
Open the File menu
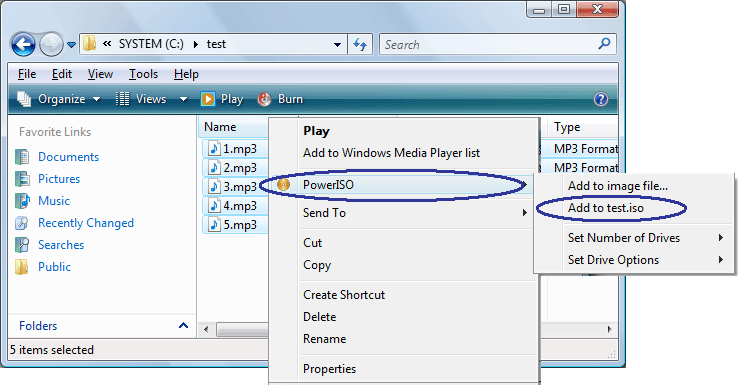pyautogui.click(x=27, y=74)
